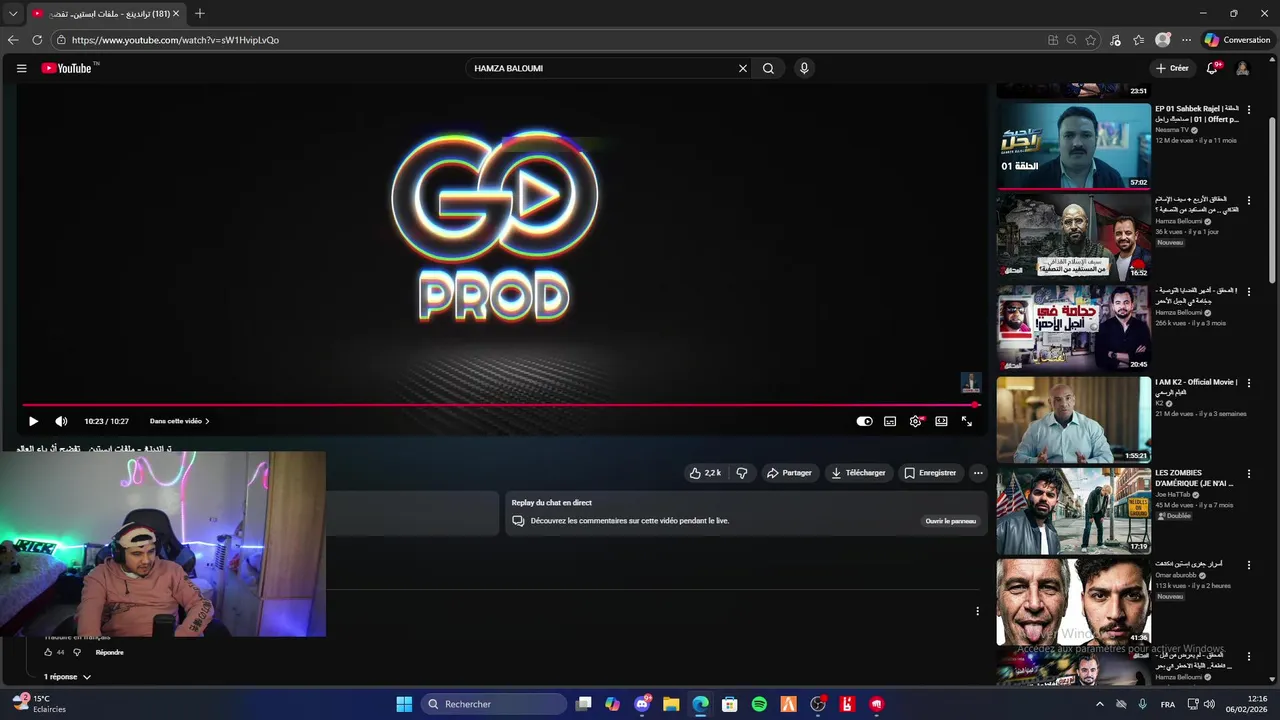1280x720 pixels.
Task: Toggle subtitles captions button in player
Action: (890, 421)
